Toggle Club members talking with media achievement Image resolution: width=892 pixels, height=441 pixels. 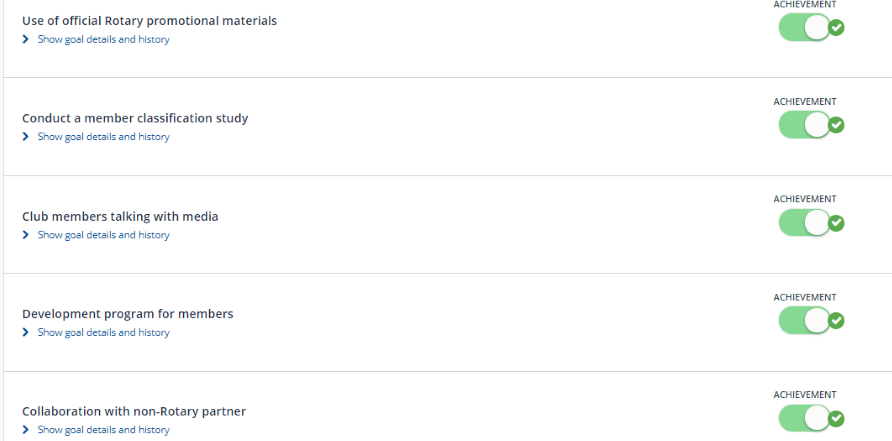point(806,223)
